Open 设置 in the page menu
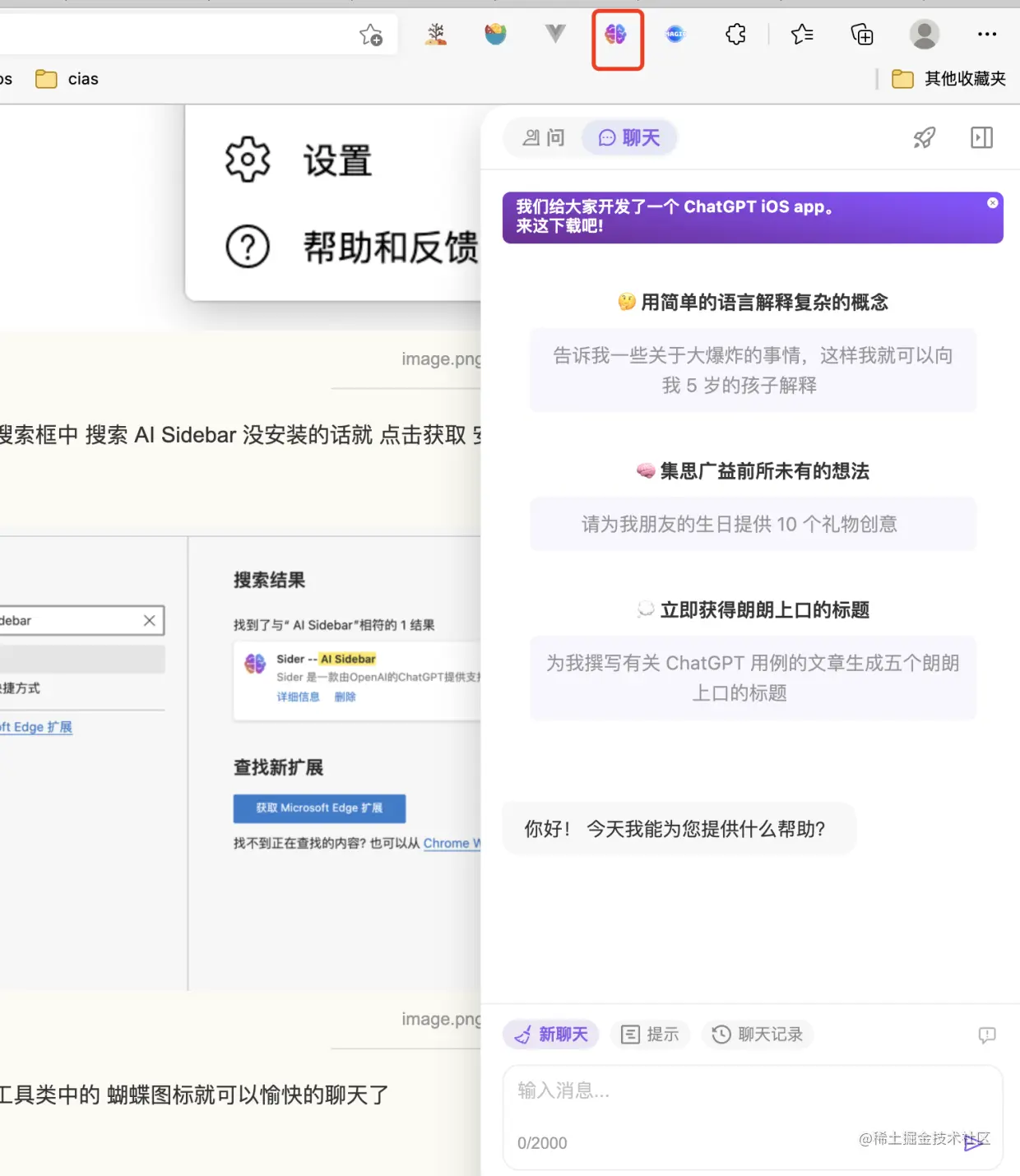1020x1176 pixels. (337, 160)
